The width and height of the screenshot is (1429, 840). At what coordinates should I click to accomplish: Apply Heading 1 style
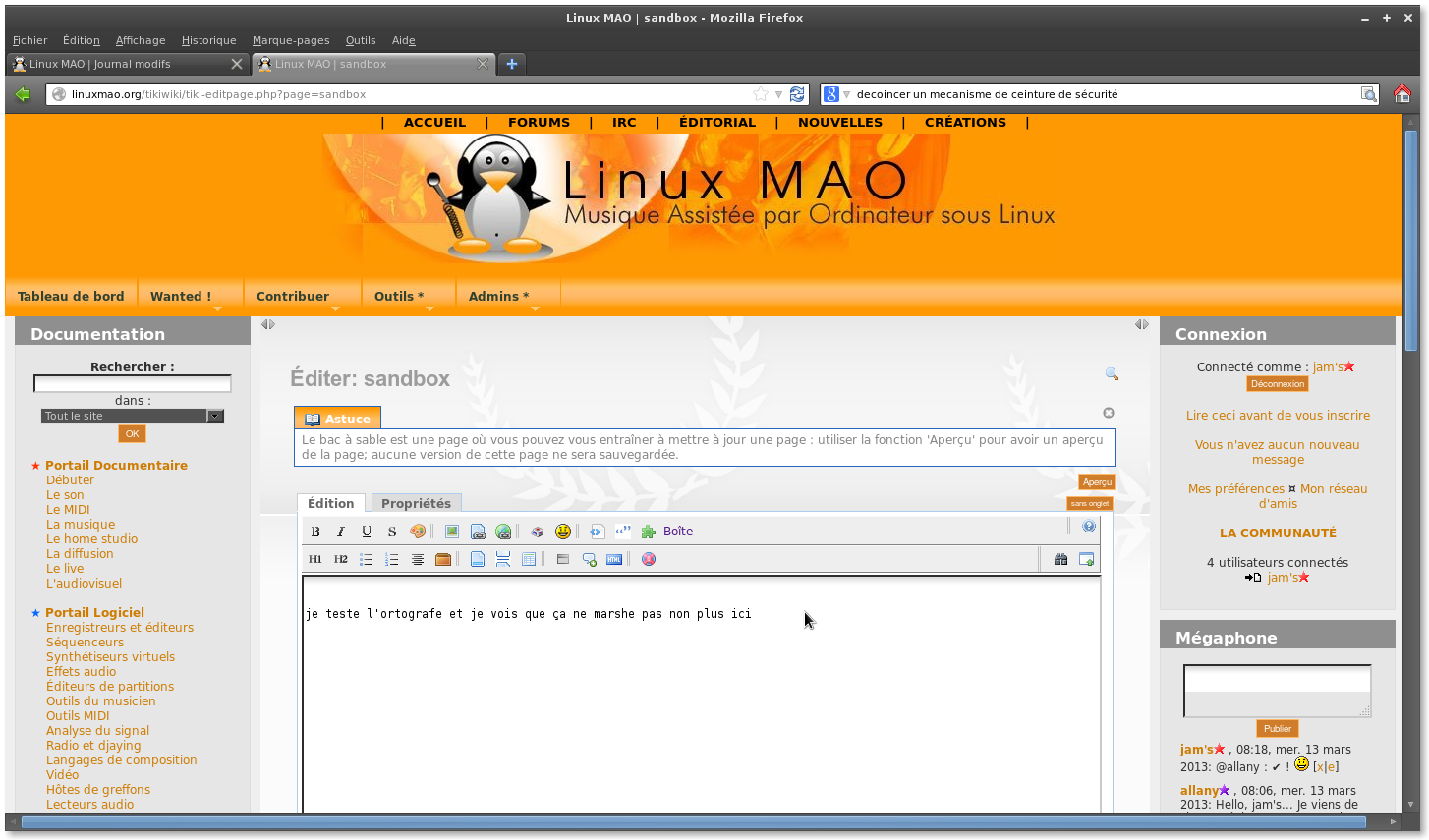click(314, 559)
